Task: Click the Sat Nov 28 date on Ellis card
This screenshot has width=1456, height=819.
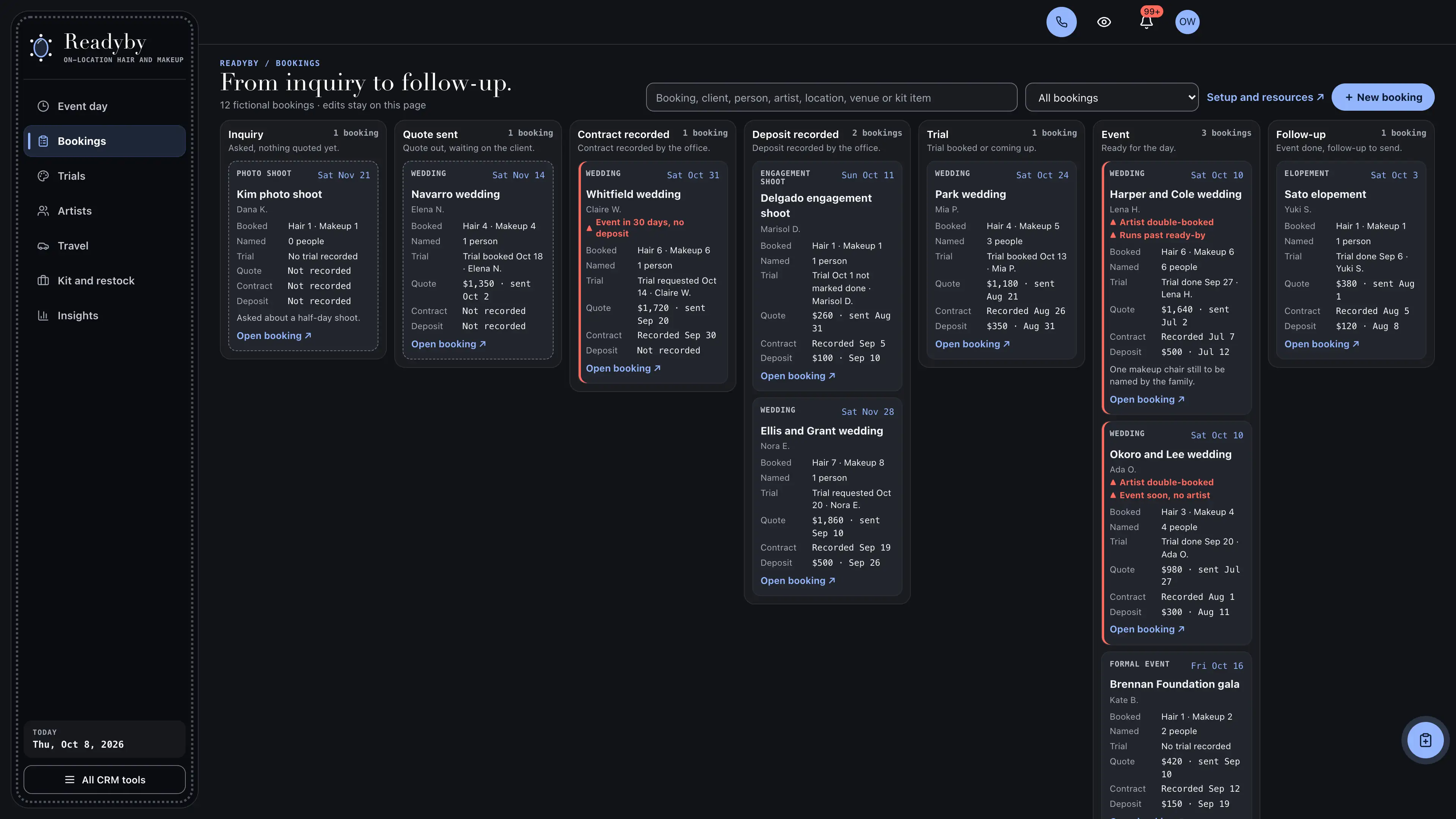Action: (868, 411)
